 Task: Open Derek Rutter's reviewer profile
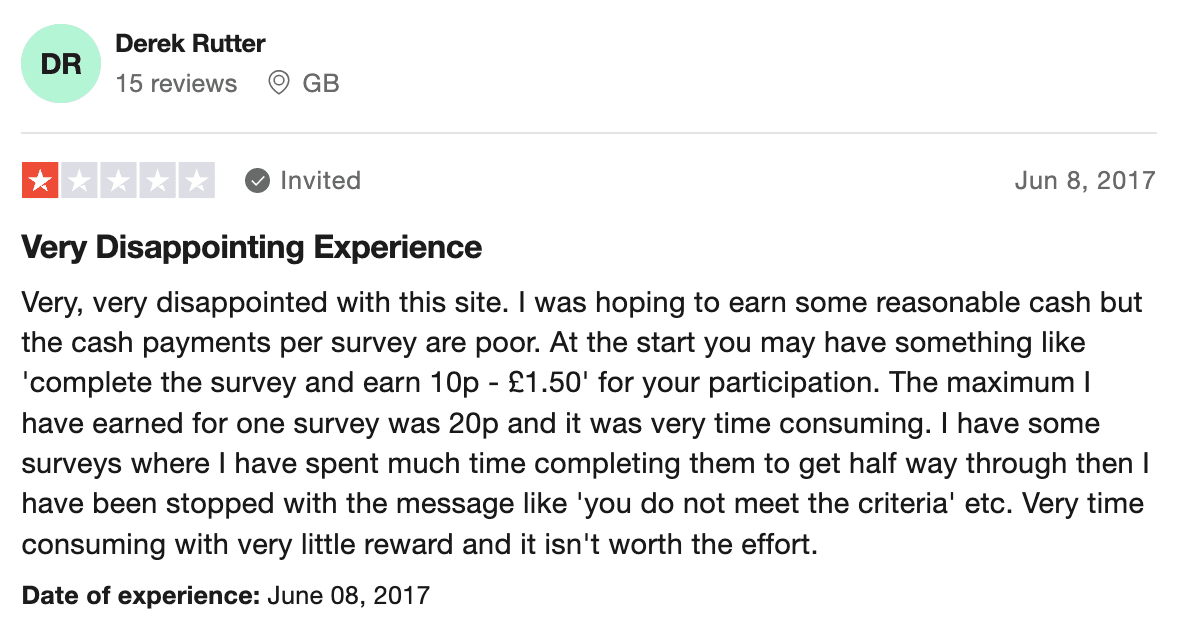click(190, 44)
